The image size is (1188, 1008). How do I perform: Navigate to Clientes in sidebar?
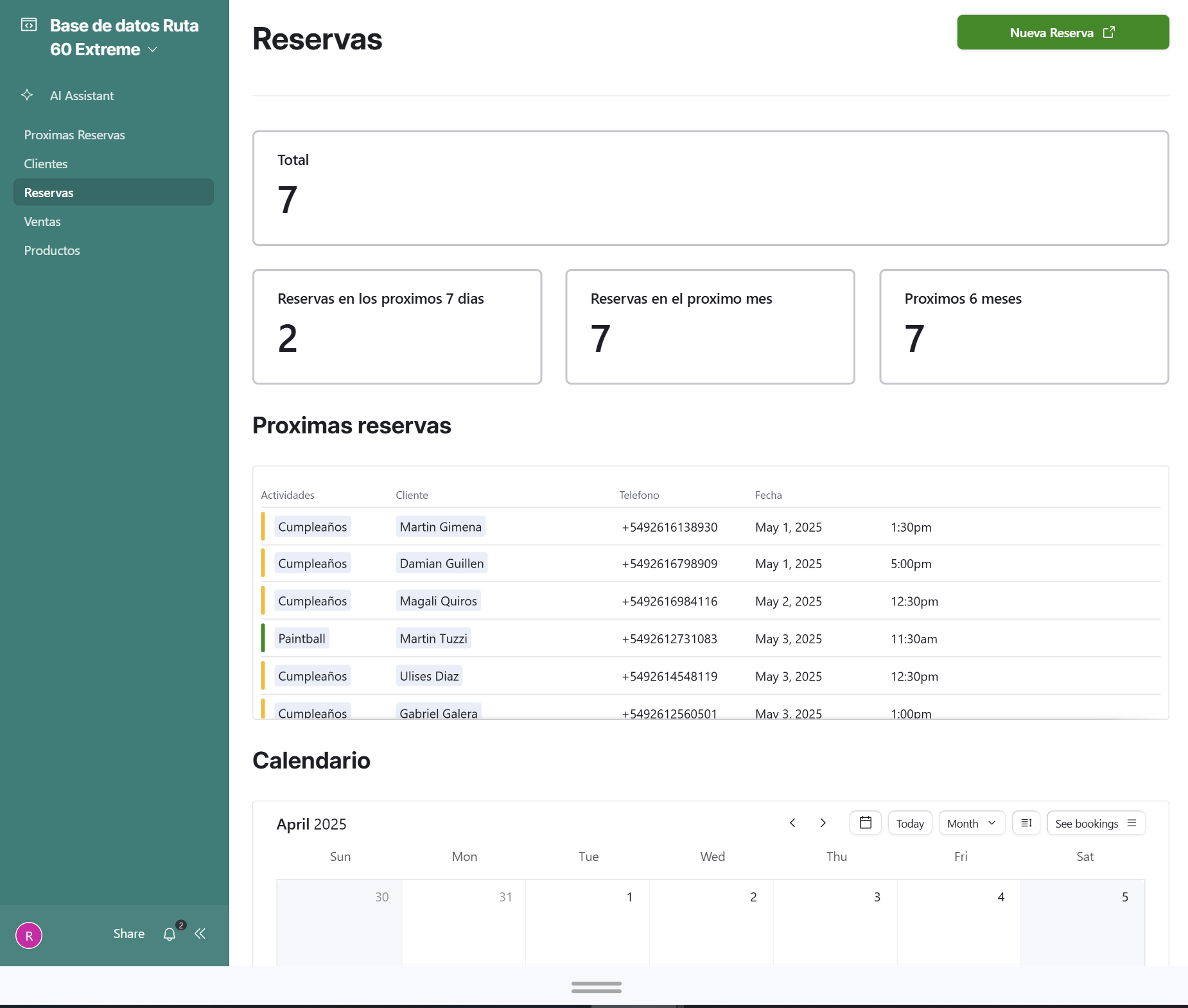tap(46, 164)
